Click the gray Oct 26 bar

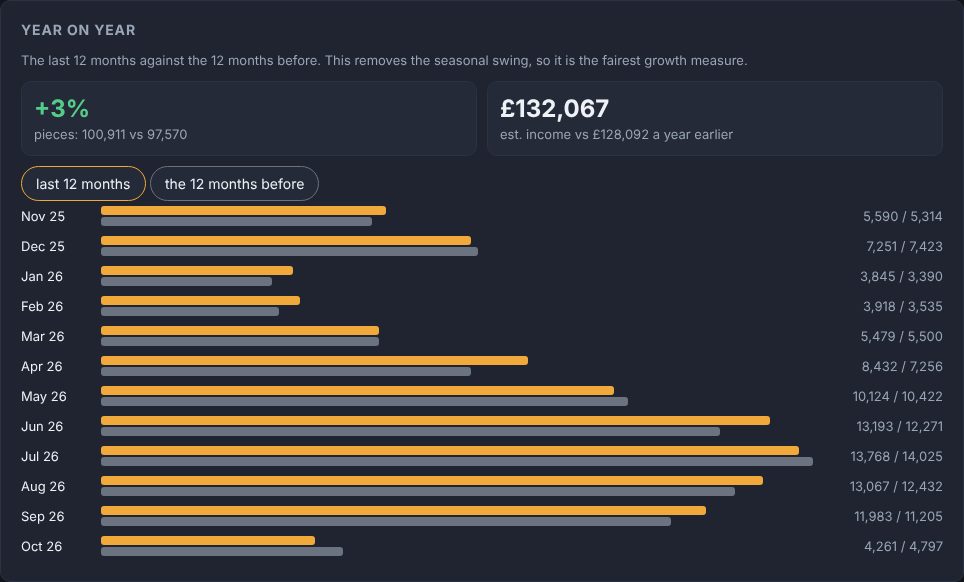coord(222,551)
